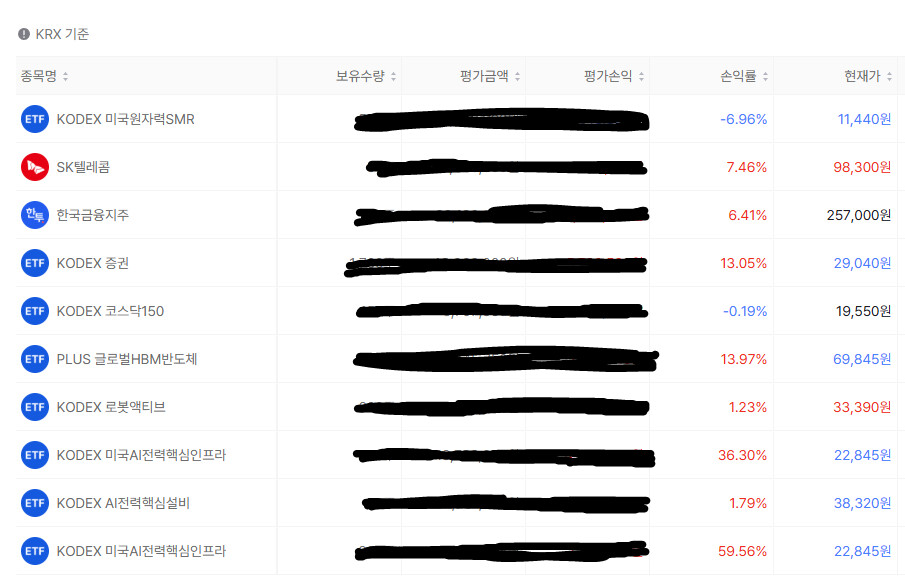Open KODEX 미국AI전력핵심인프라 in the 59.56% row
Viewport: 905px width, 586px height.
pyautogui.click(x=141, y=551)
